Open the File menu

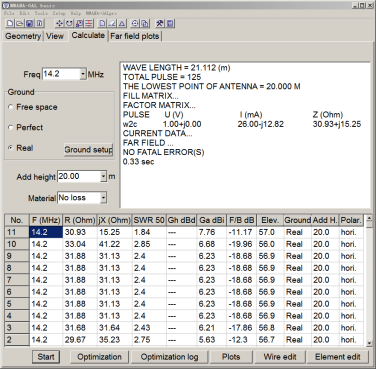tap(9, 13)
